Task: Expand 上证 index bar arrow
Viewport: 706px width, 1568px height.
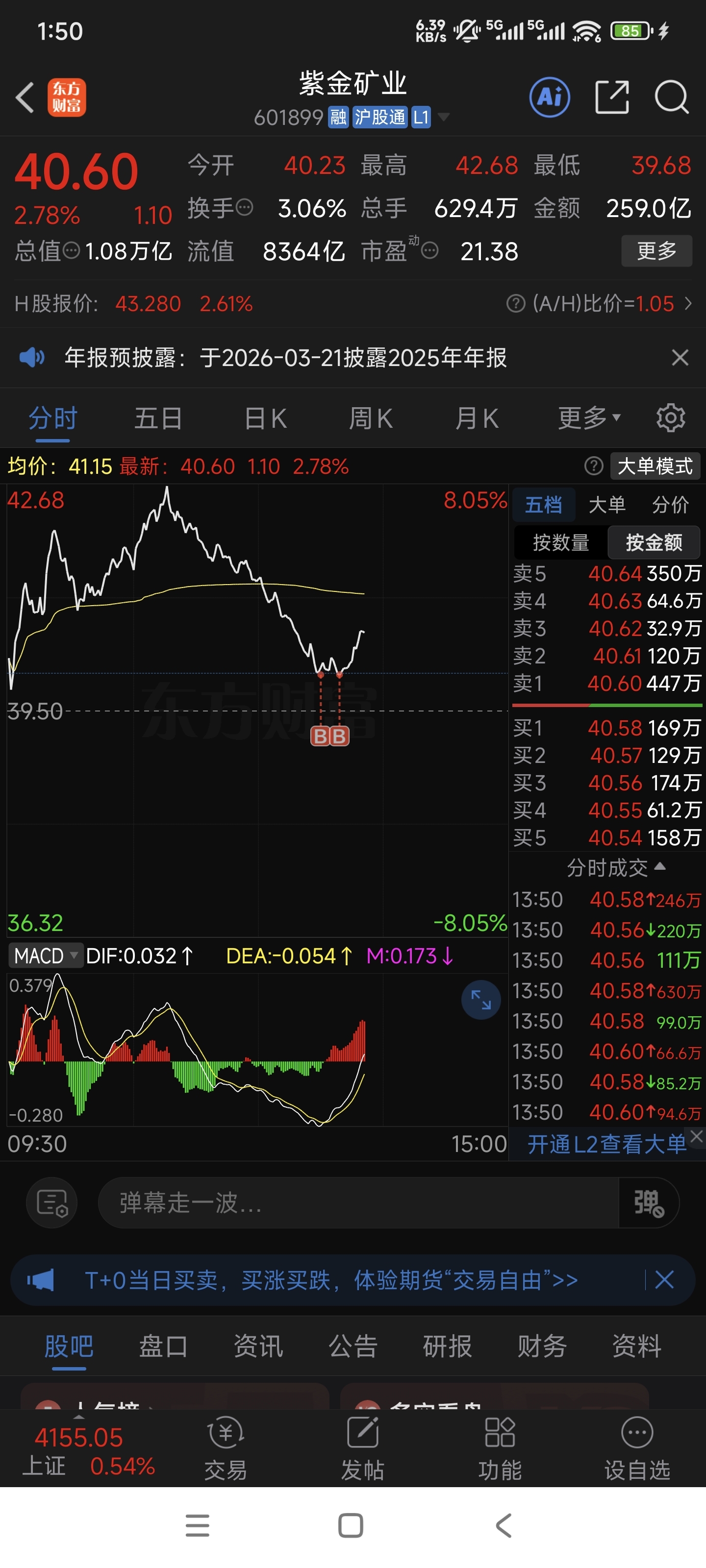Action: [x=79, y=1417]
